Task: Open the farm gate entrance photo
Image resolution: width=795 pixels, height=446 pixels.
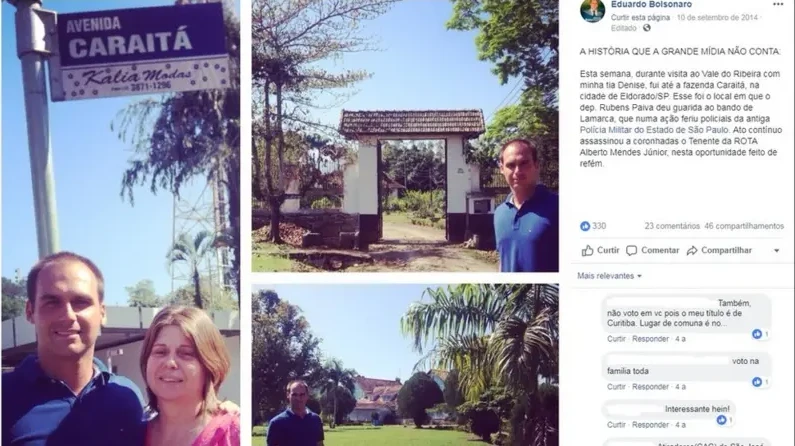Action: click(405, 136)
